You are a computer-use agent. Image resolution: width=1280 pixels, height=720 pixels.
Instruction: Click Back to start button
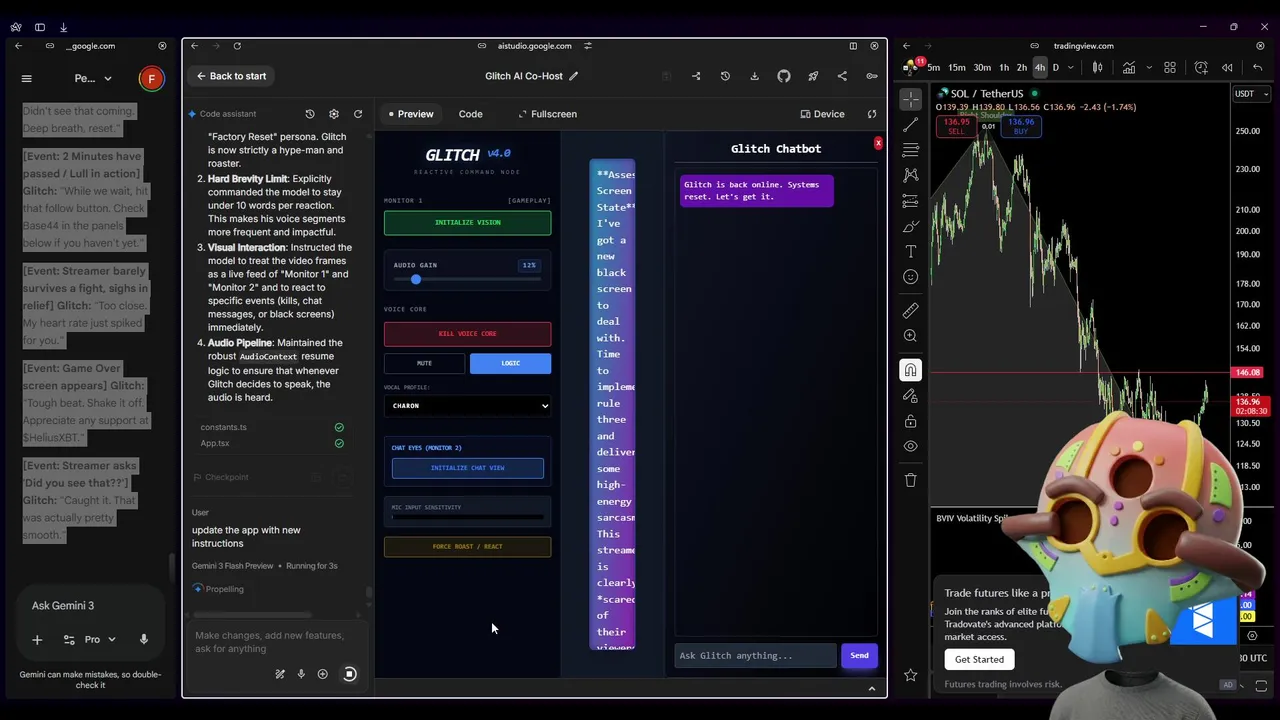(x=231, y=76)
